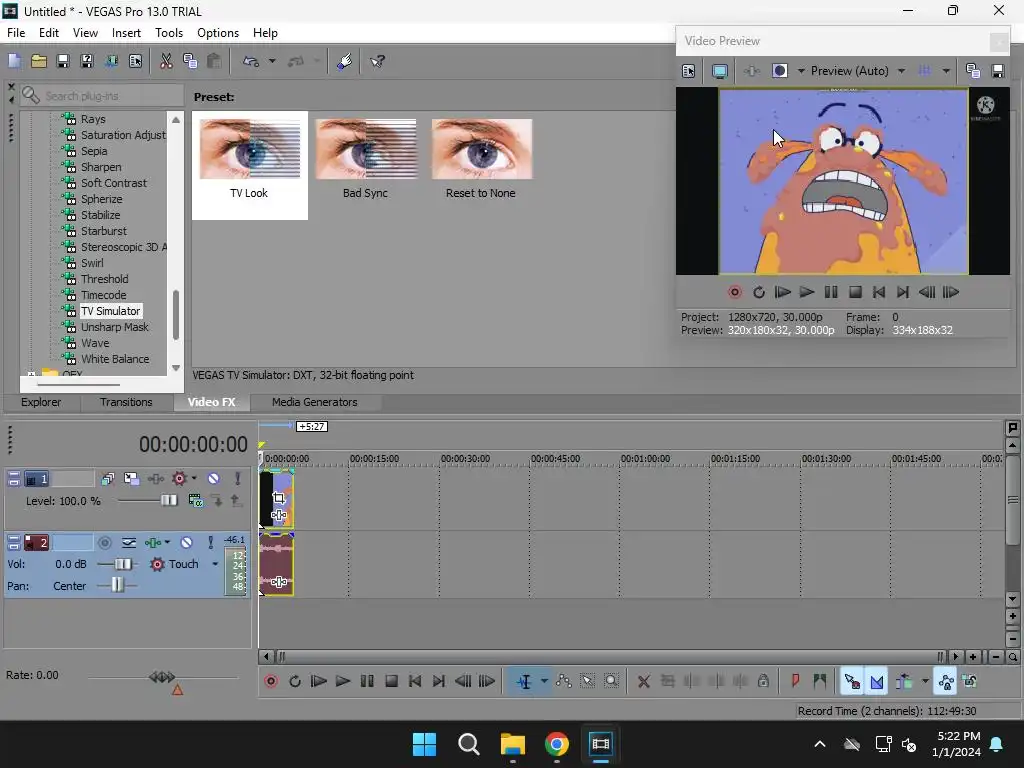The image size is (1024, 768).
Task: Click Lock Event padlock icon
Action: coord(763,681)
